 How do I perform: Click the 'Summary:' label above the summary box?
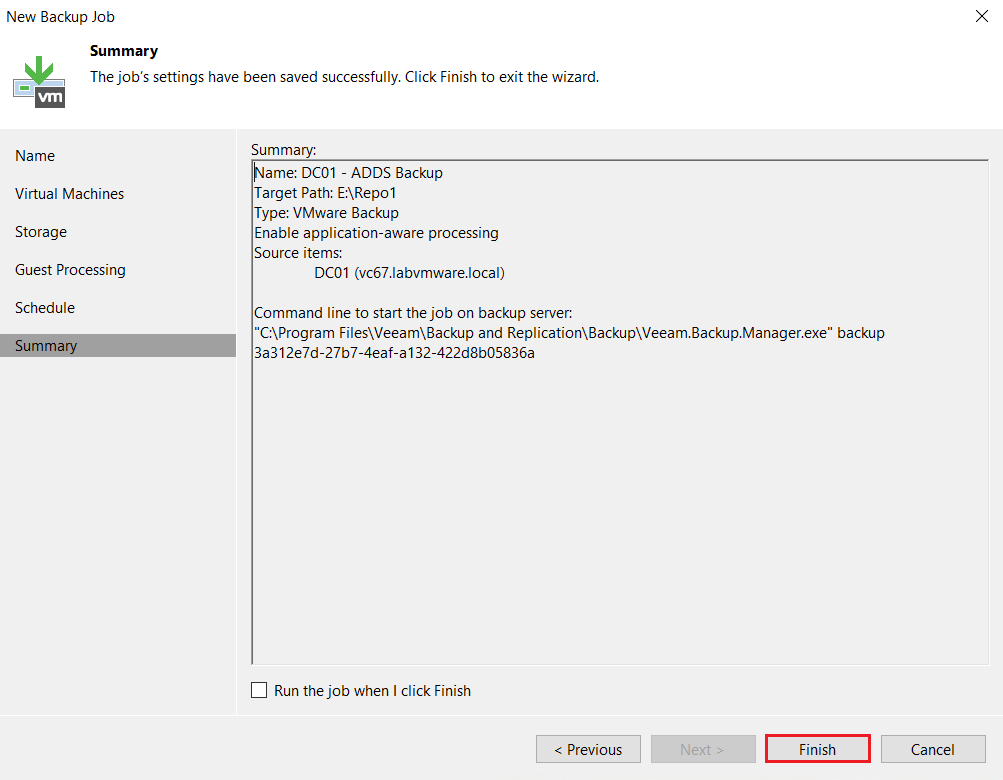click(x=283, y=150)
